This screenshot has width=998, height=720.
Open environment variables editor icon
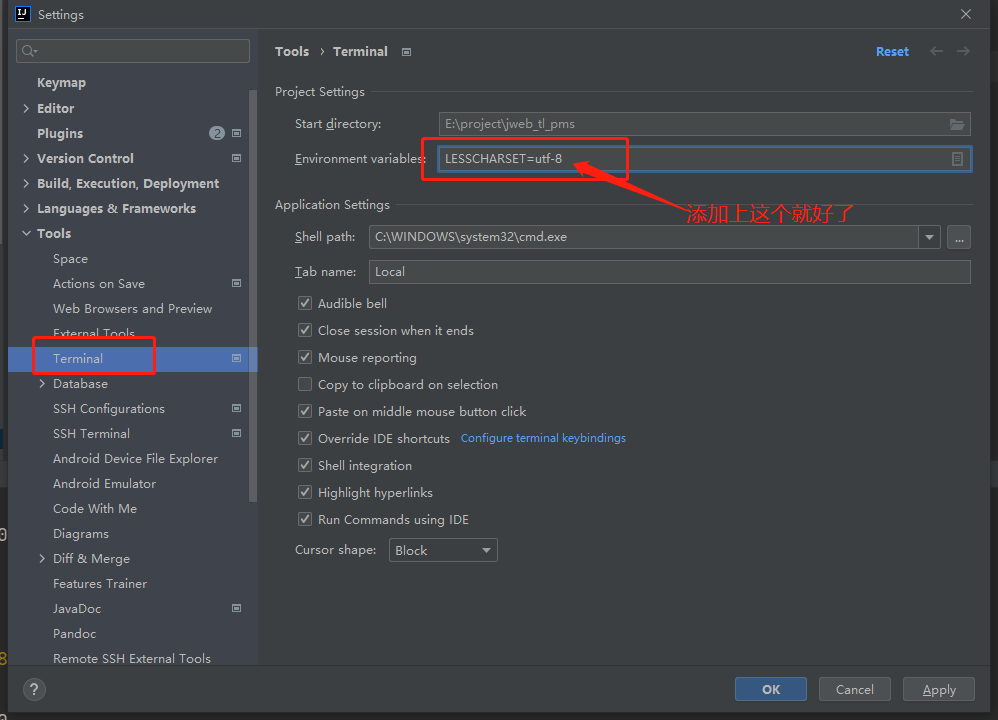[x=957, y=159]
